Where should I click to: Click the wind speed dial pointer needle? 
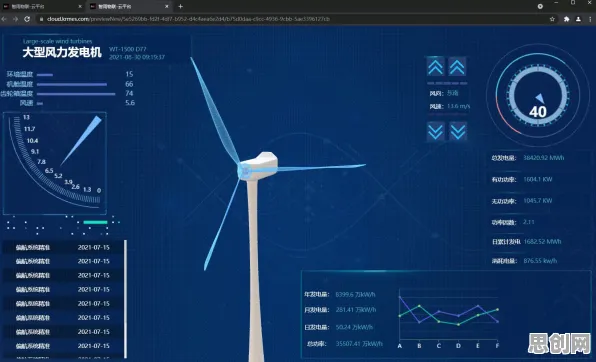(x=81, y=141)
